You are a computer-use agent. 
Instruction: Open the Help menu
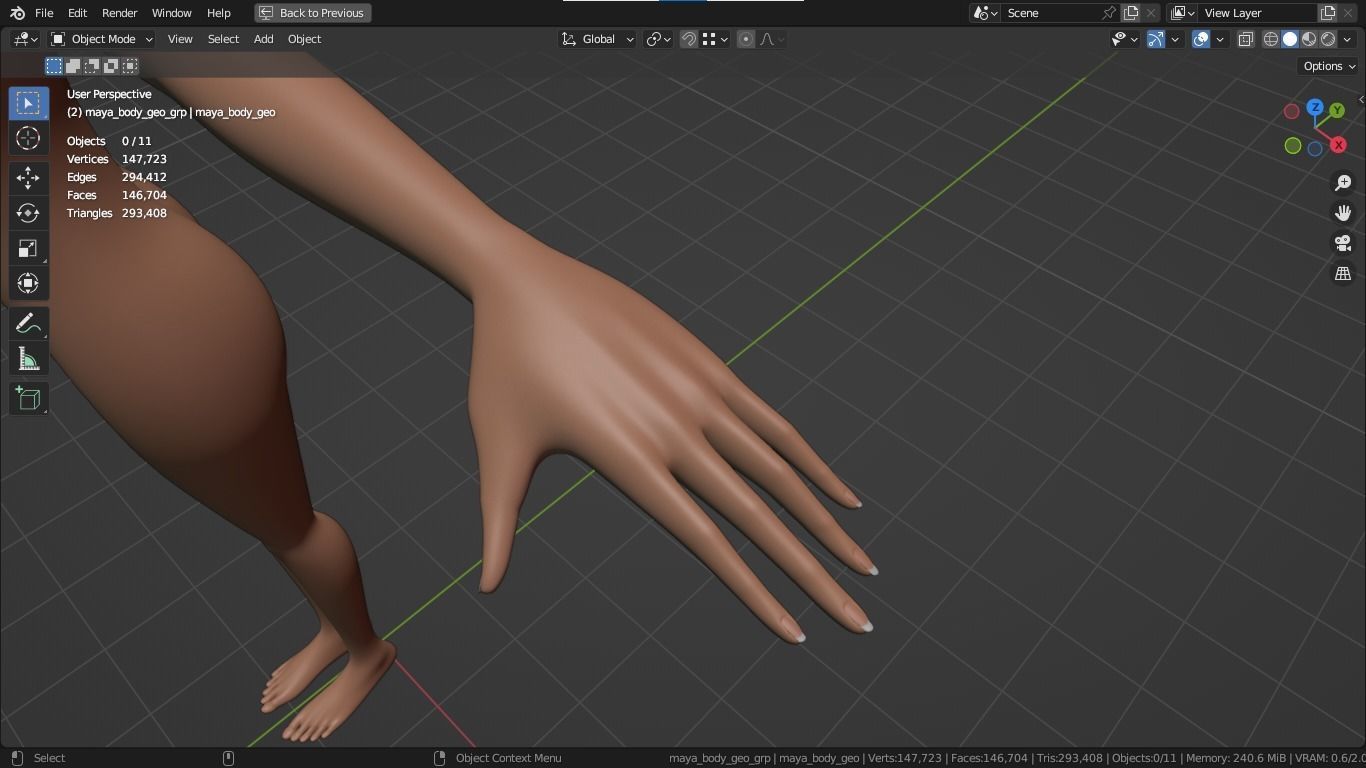coord(218,13)
